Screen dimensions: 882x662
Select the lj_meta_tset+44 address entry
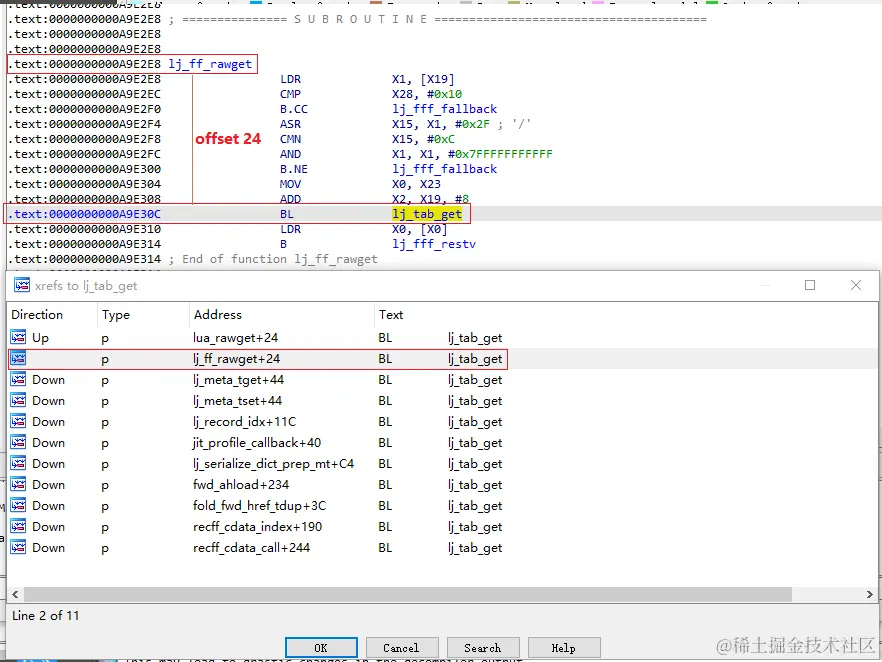click(237, 400)
